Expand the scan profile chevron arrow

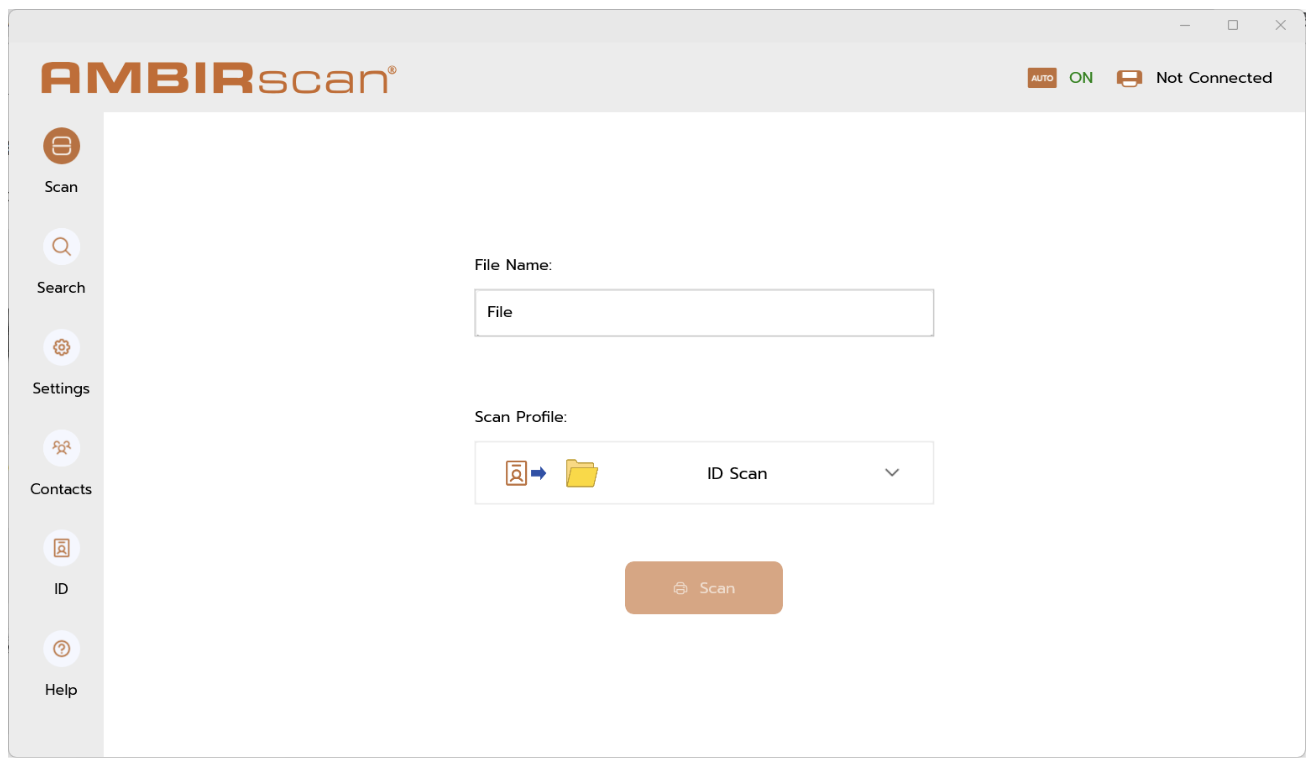click(891, 472)
